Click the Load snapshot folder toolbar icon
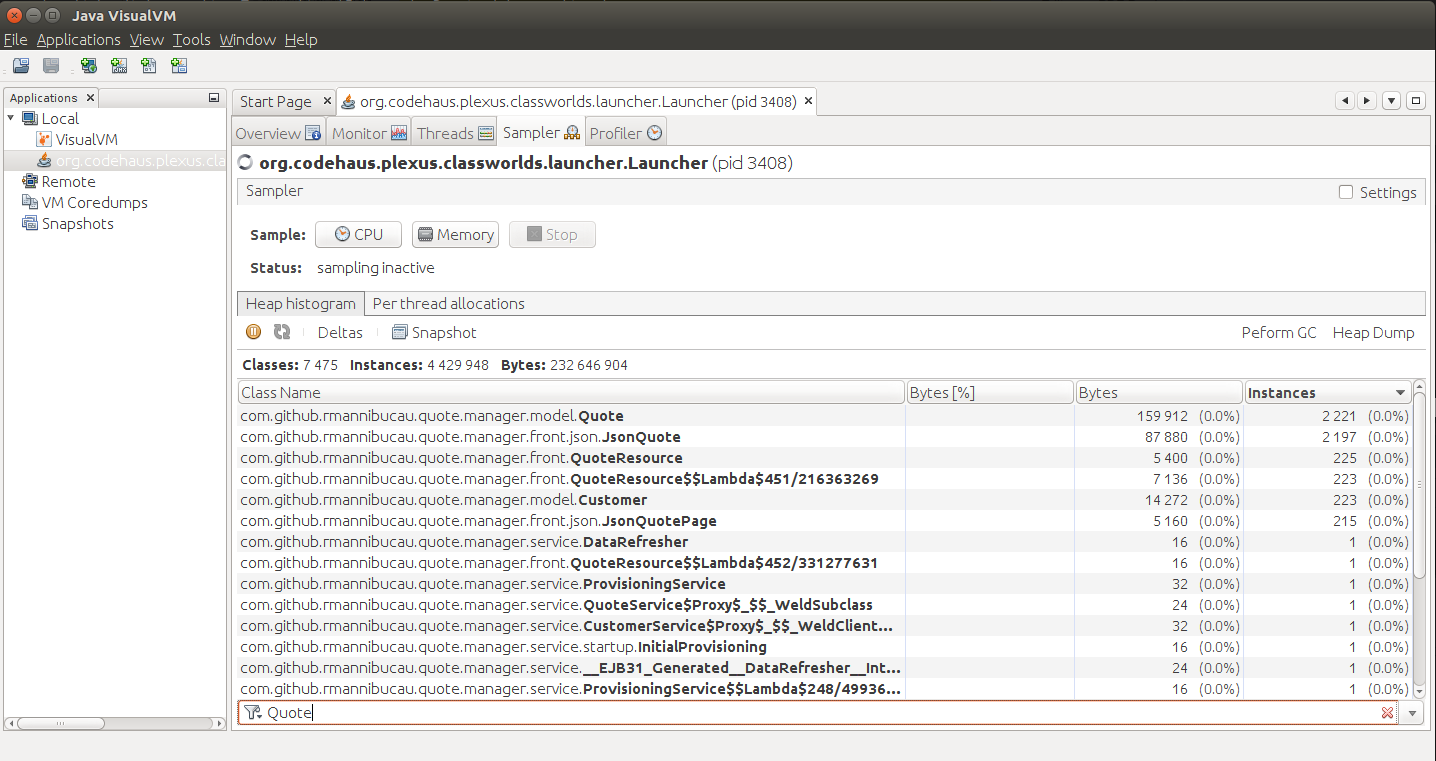The height and width of the screenshot is (761, 1436). [x=21, y=66]
